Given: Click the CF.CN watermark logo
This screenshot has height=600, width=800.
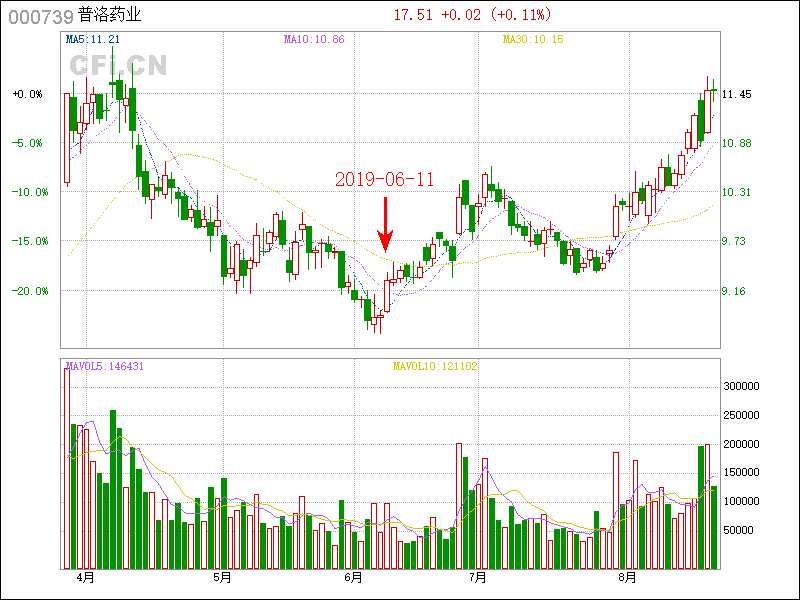Looking at the screenshot, I should coord(117,65).
